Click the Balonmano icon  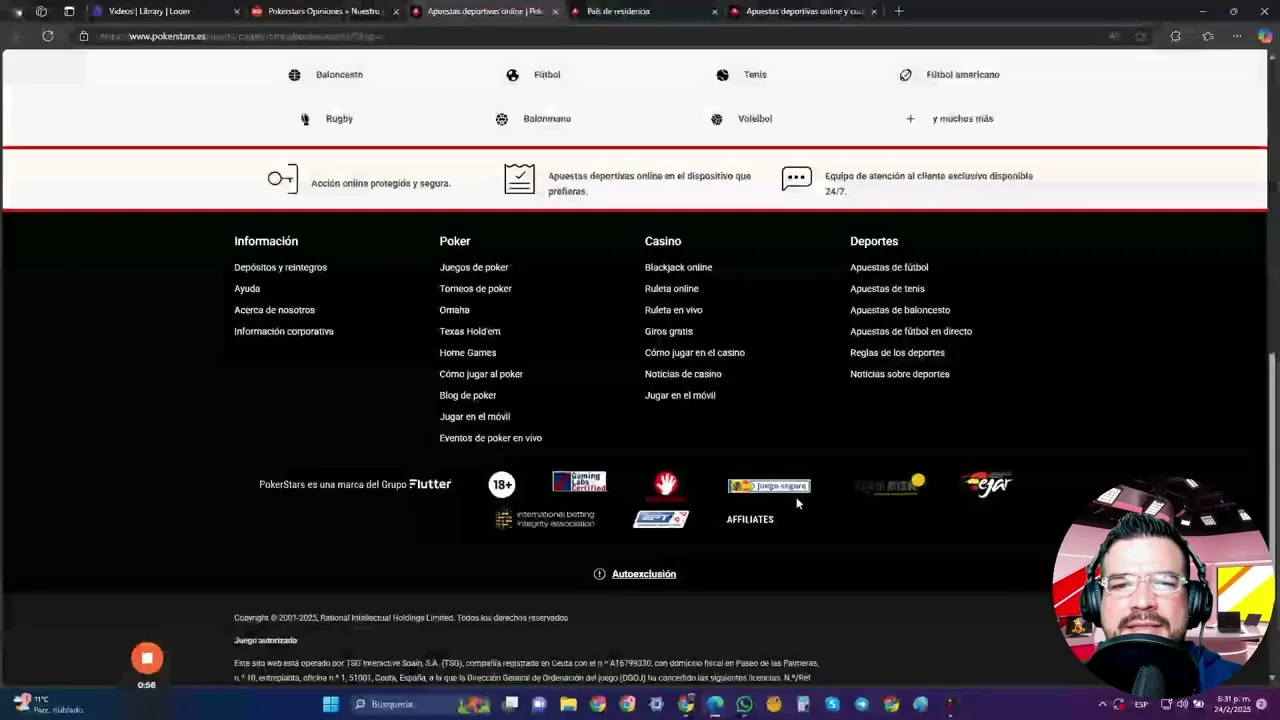coord(502,119)
